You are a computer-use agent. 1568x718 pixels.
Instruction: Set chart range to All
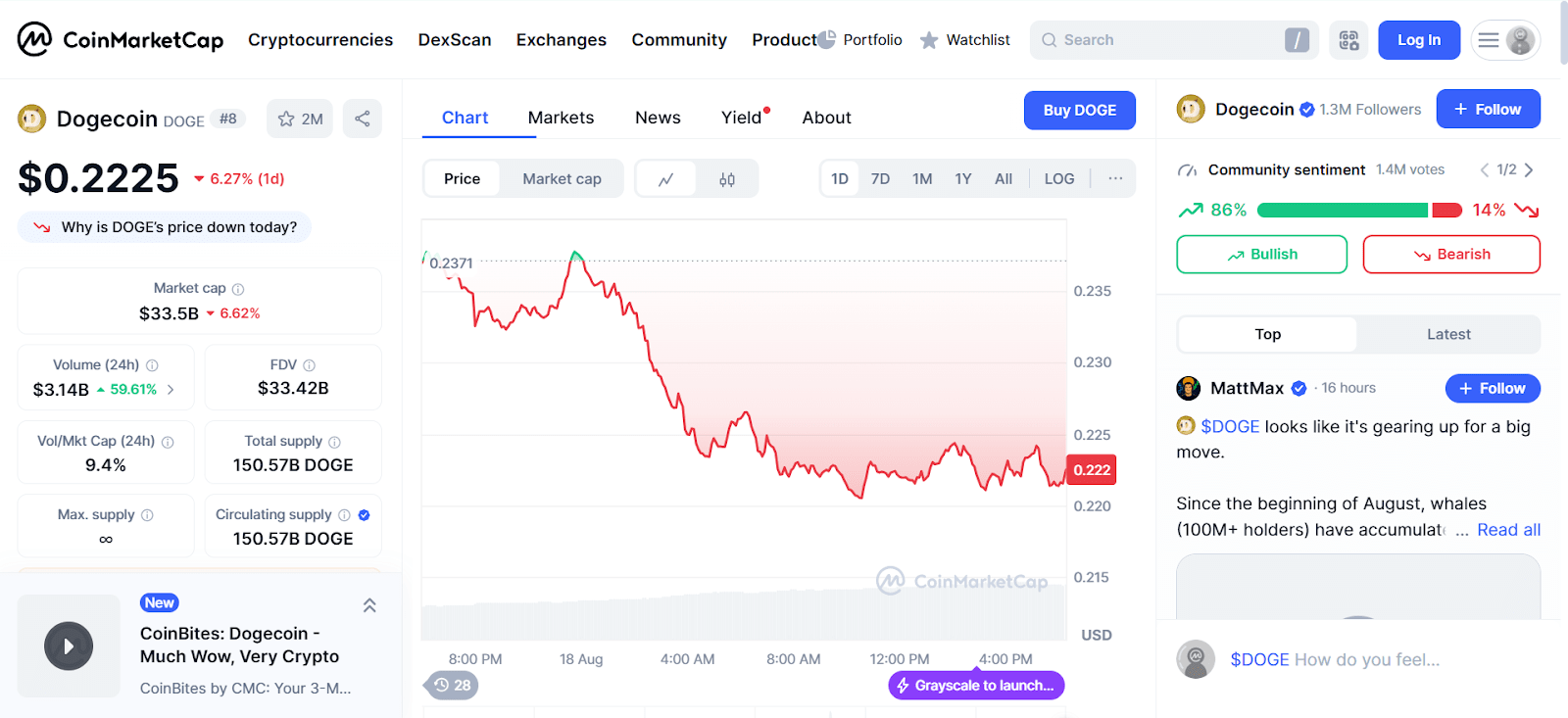(1004, 179)
